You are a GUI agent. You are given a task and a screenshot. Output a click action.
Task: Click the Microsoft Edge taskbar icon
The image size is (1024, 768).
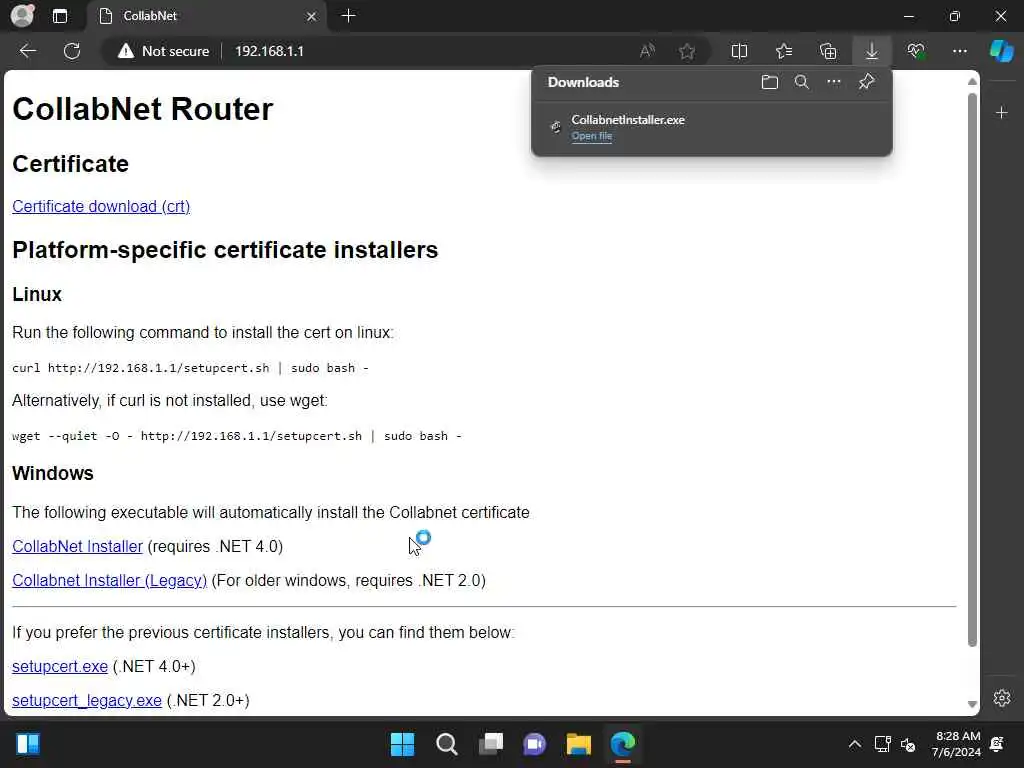pos(622,744)
